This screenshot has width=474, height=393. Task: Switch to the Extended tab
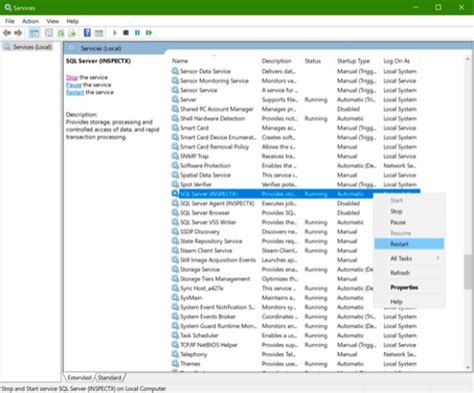click(79, 378)
